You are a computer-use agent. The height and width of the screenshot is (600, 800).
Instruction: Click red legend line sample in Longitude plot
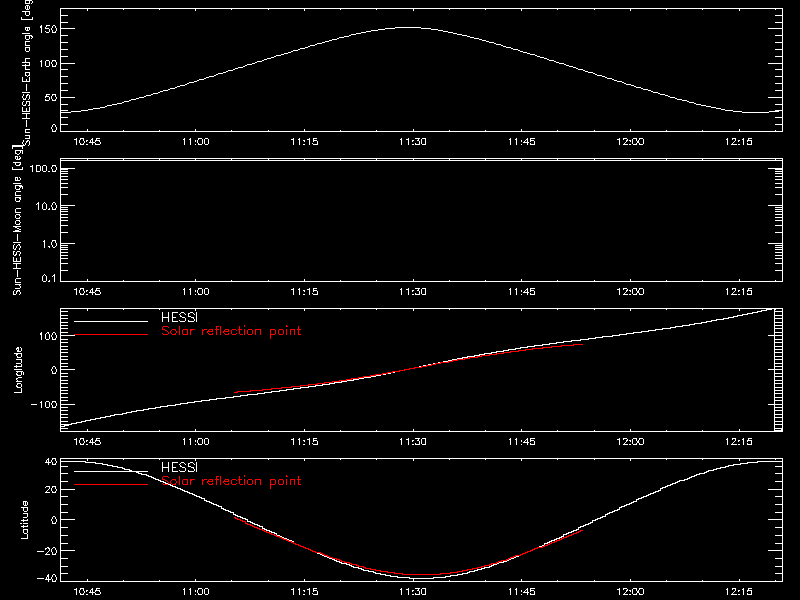pos(111,335)
